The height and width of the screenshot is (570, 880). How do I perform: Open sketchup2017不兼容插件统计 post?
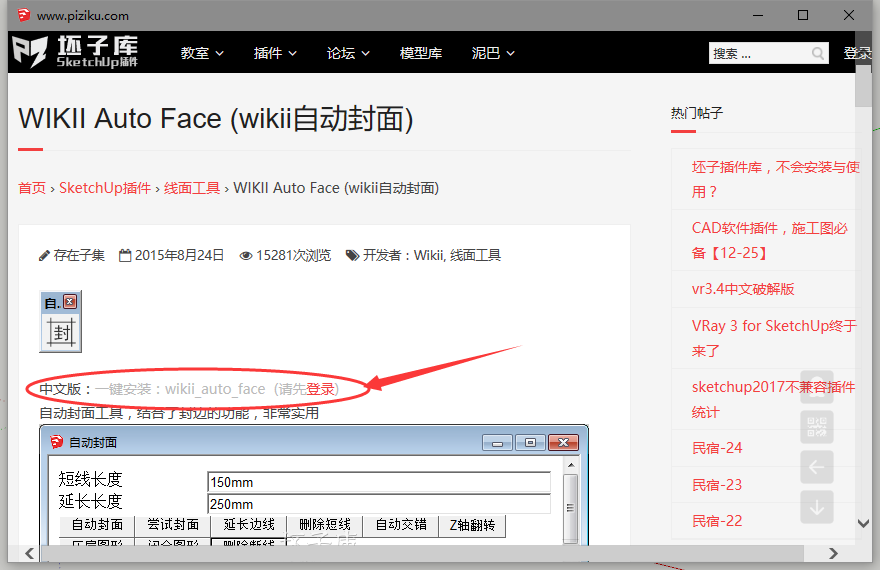coord(773,399)
